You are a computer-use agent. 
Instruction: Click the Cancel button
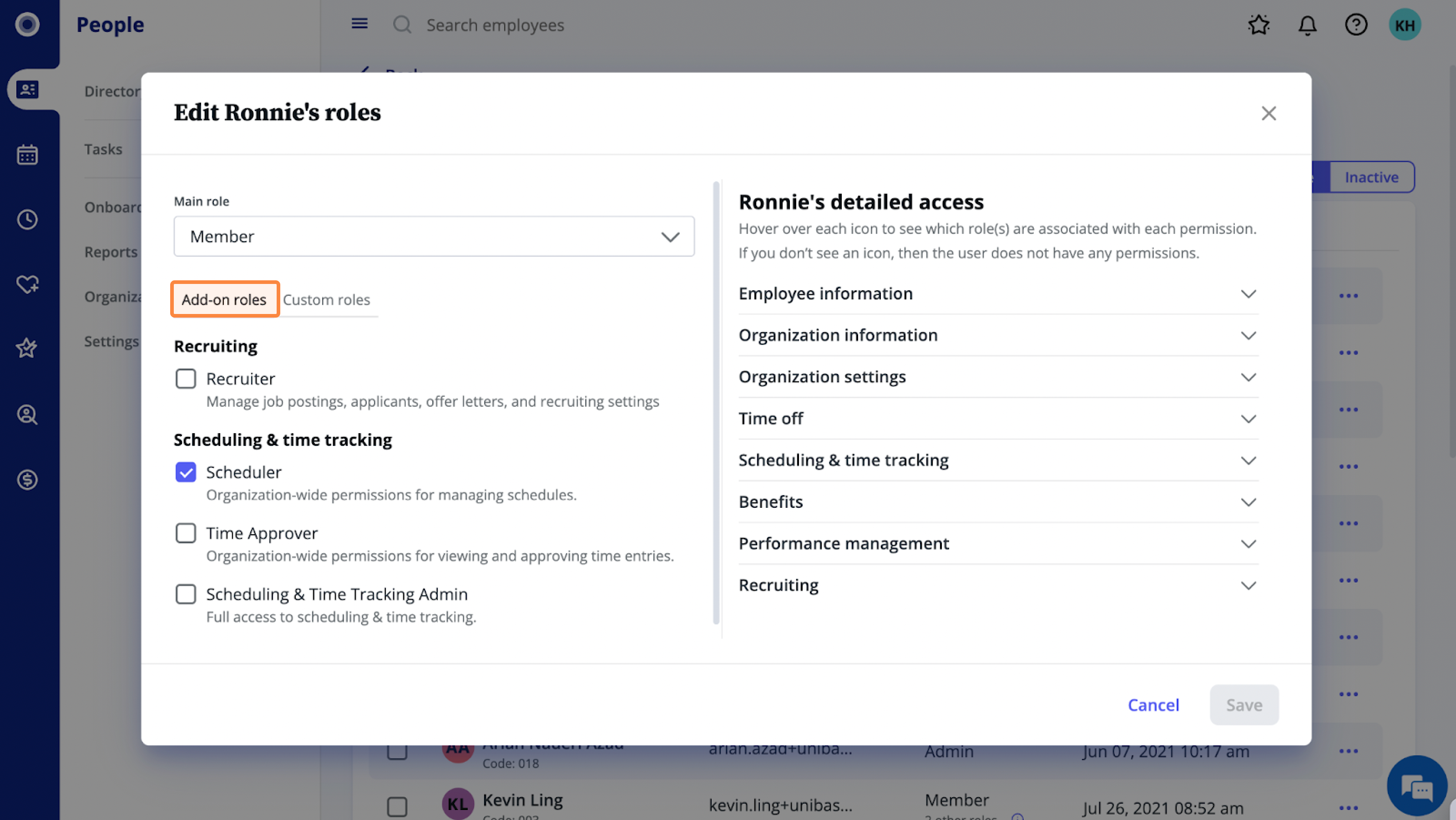1153,705
